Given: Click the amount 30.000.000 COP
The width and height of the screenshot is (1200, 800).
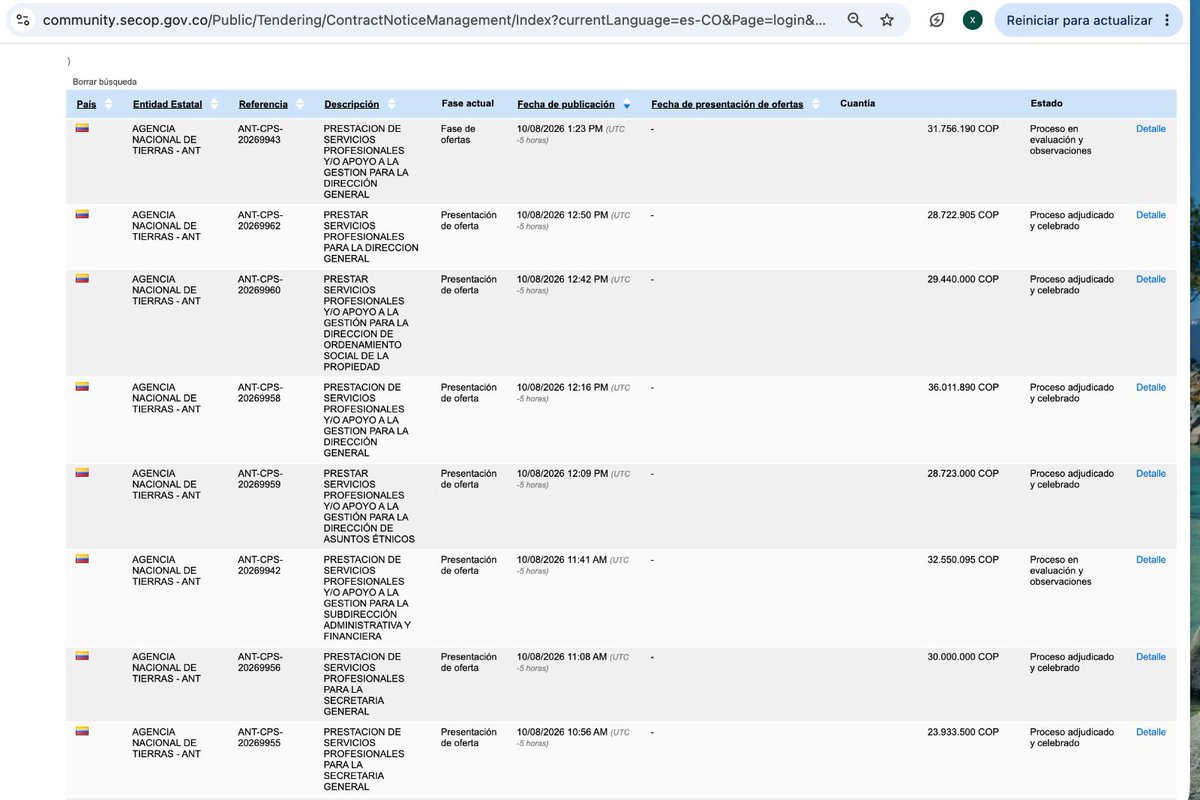Looking at the screenshot, I should point(963,656).
